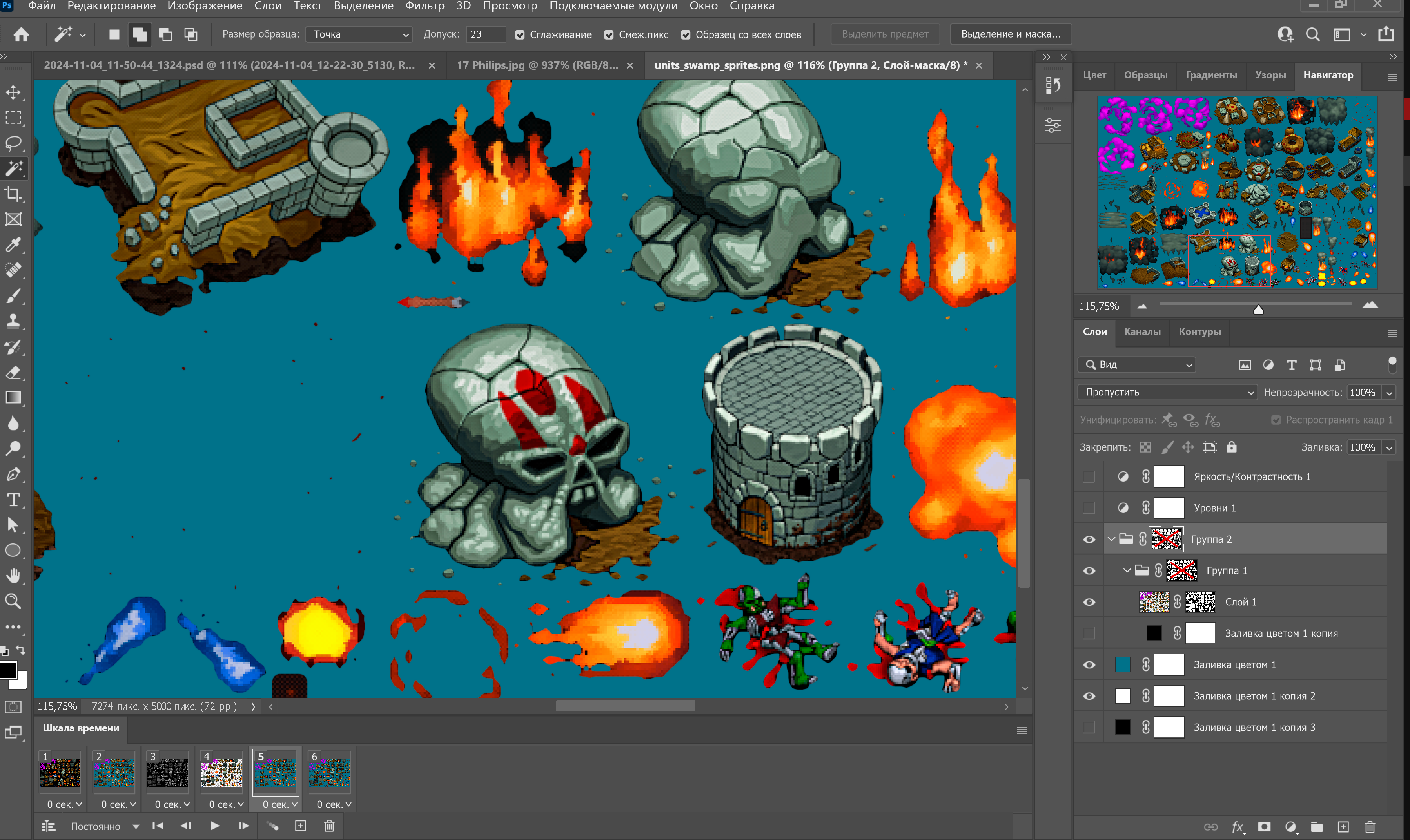Open the Размер образца dropdown
1410x840 pixels.
[x=359, y=34]
